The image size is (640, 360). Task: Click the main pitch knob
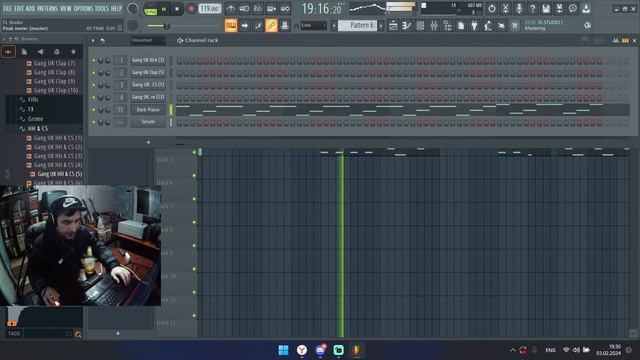[x=133, y=25]
